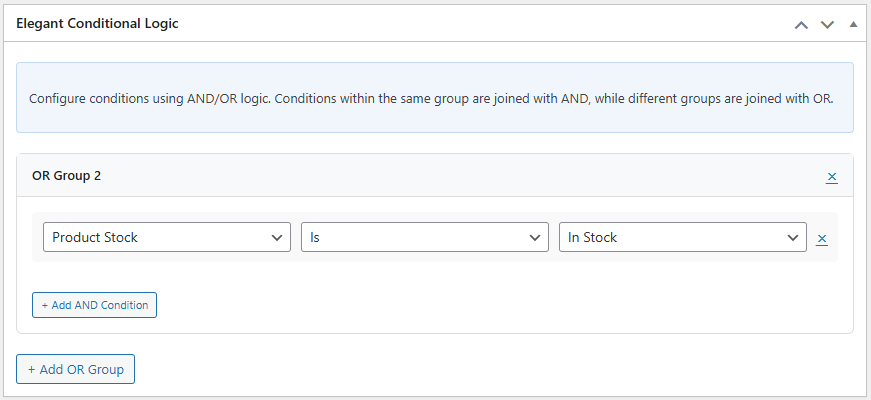
Task: Click the OR Group 2 heading label
Action: [66, 176]
